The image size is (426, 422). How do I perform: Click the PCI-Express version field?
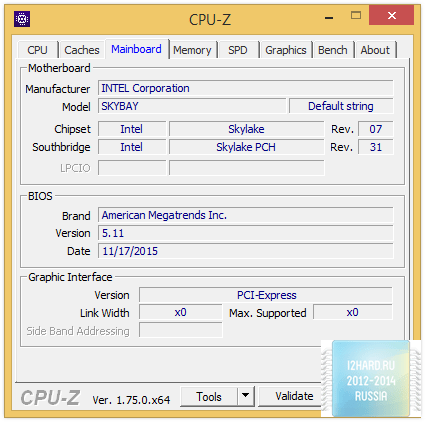point(266,295)
